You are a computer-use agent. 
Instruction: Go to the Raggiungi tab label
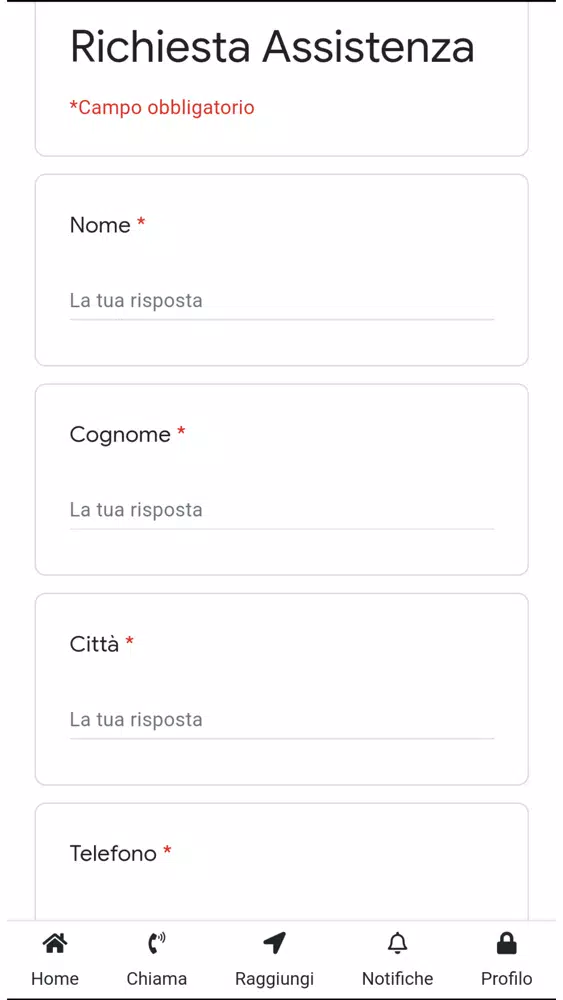tap(274, 979)
